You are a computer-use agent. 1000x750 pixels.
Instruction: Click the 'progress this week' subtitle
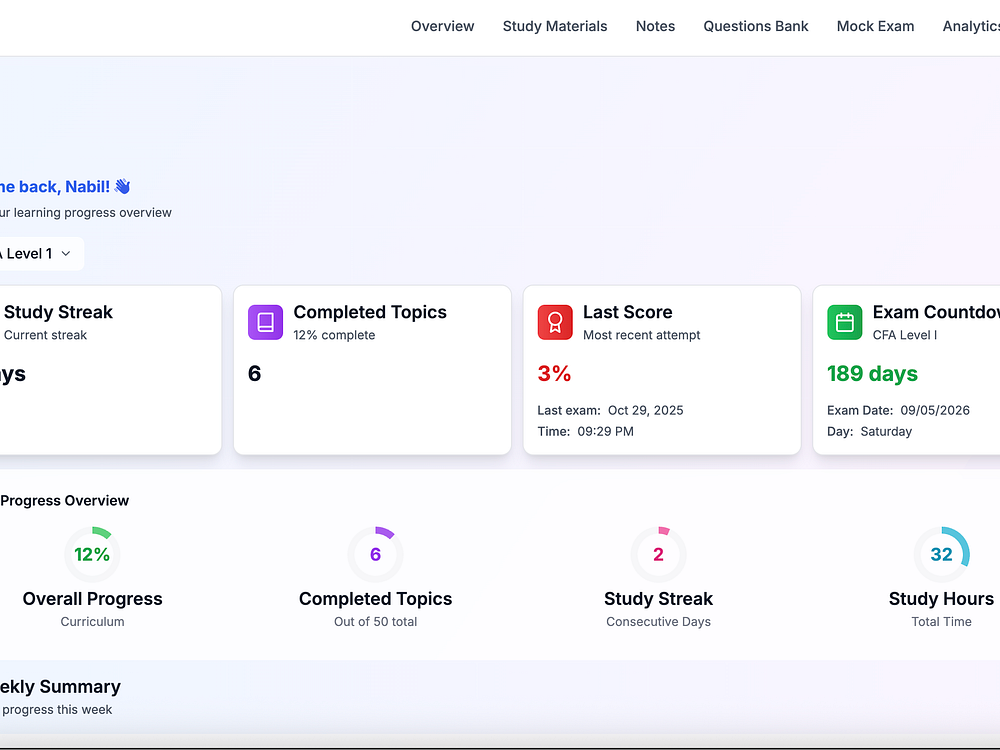tap(57, 709)
